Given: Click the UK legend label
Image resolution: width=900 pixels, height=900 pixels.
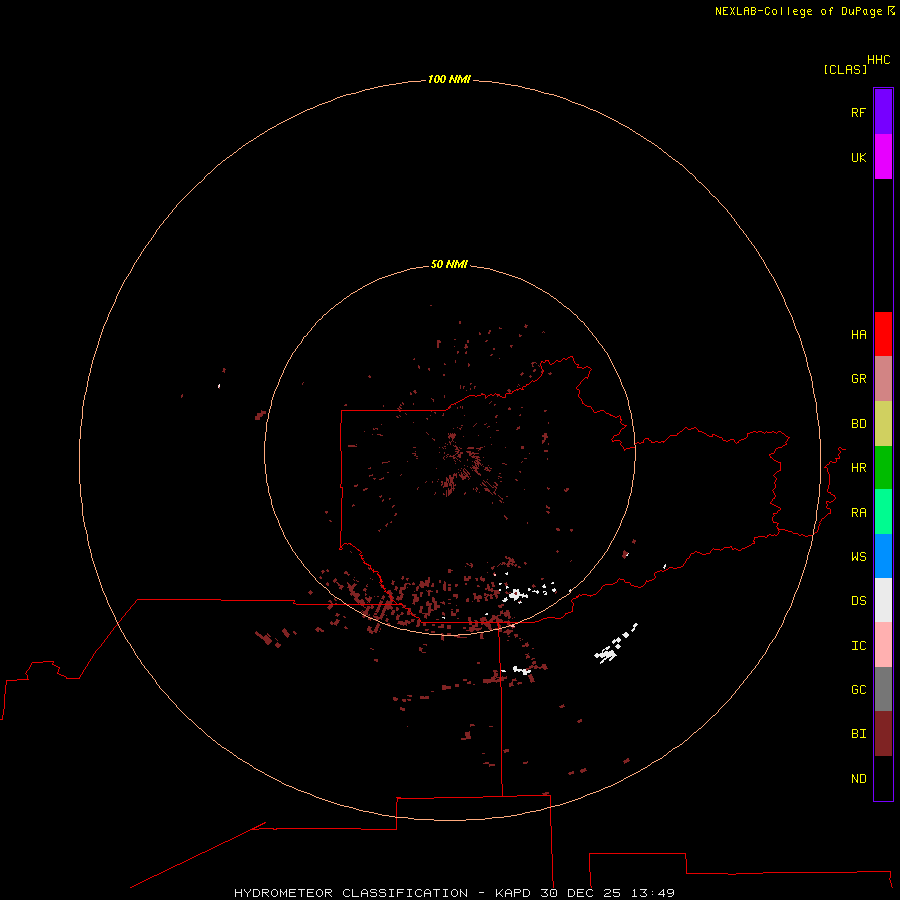Looking at the screenshot, I should [x=858, y=157].
